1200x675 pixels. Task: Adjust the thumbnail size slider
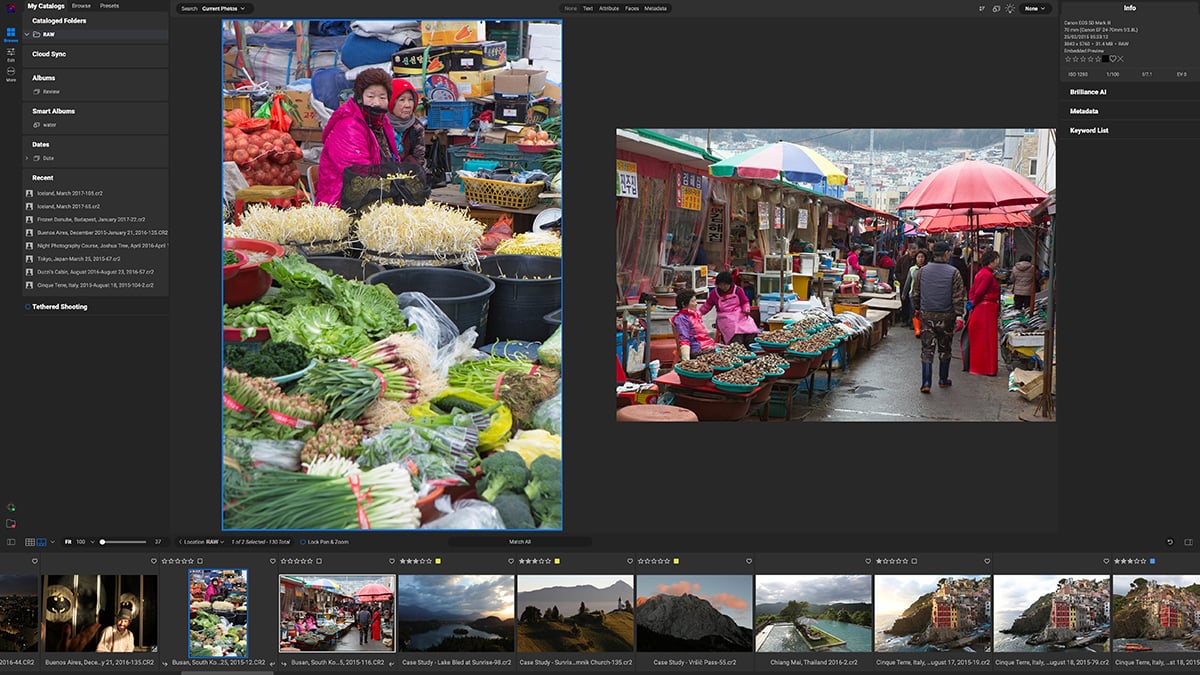[x=102, y=542]
